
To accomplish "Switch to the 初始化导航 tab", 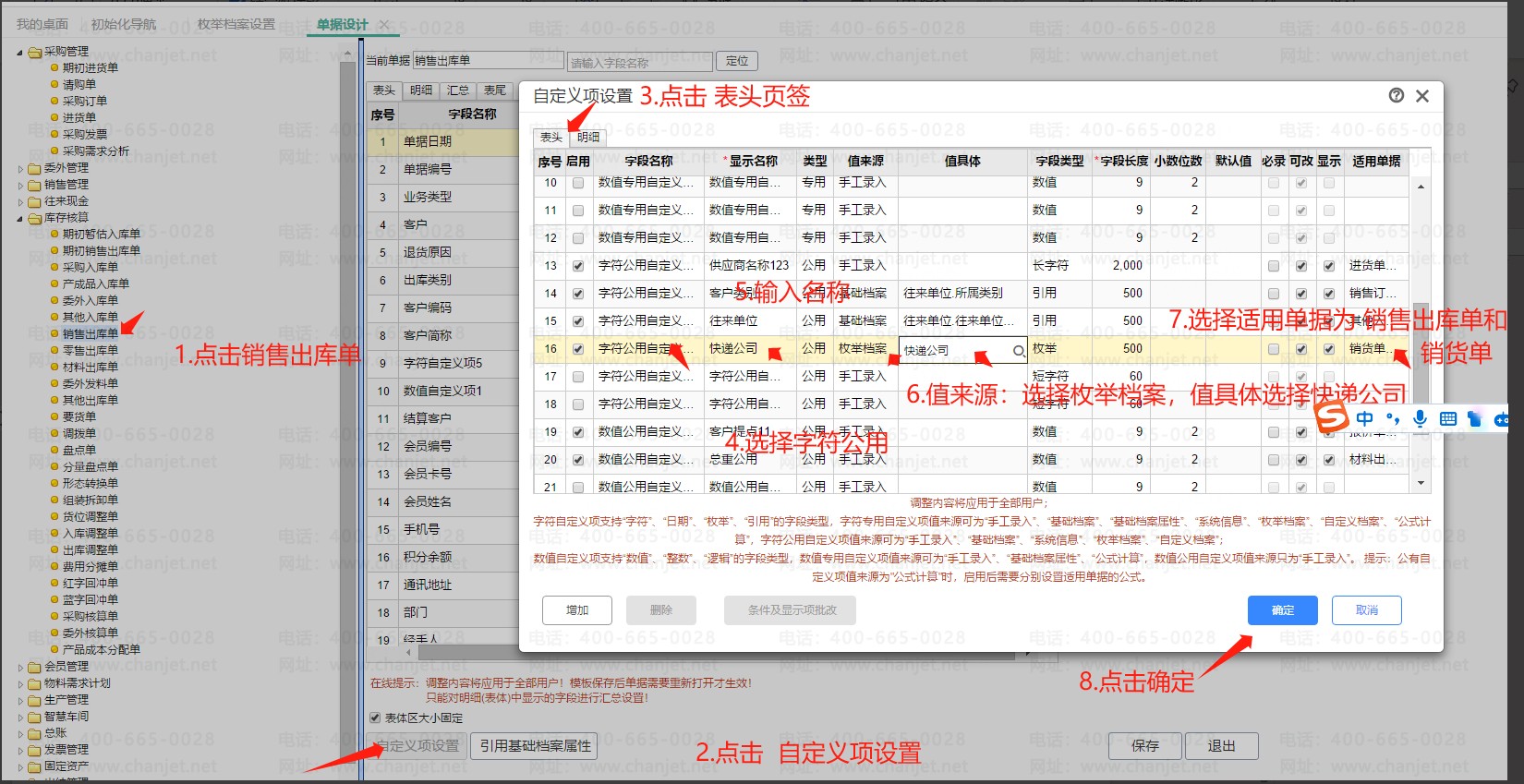I will [x=124, y=25].
